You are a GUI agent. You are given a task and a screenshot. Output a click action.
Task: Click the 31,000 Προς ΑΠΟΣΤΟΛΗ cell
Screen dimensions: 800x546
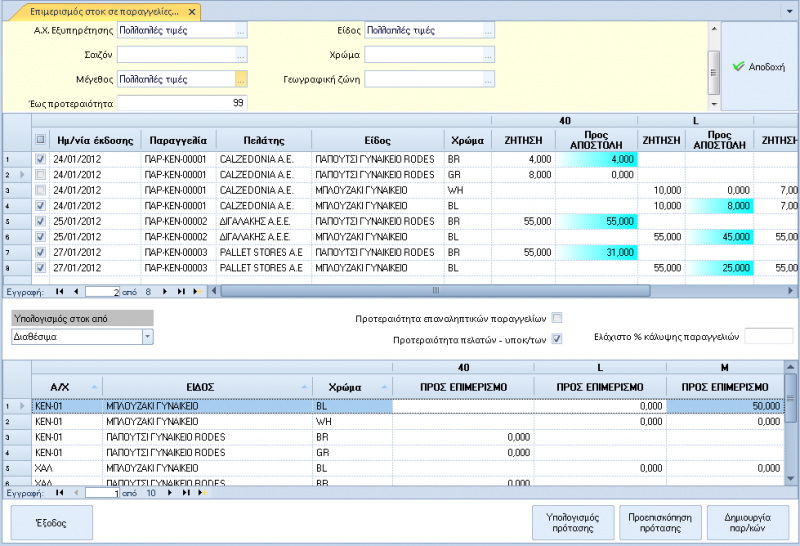click(x=596, y=253)
